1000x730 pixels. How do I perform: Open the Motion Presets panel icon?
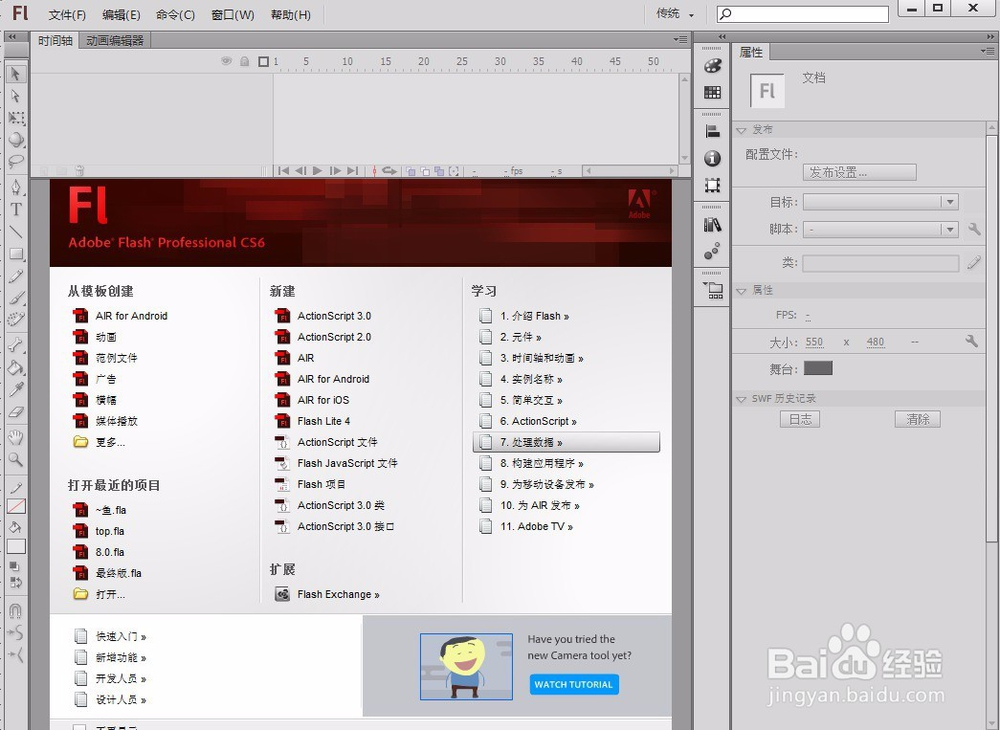(x=712, y=251)
